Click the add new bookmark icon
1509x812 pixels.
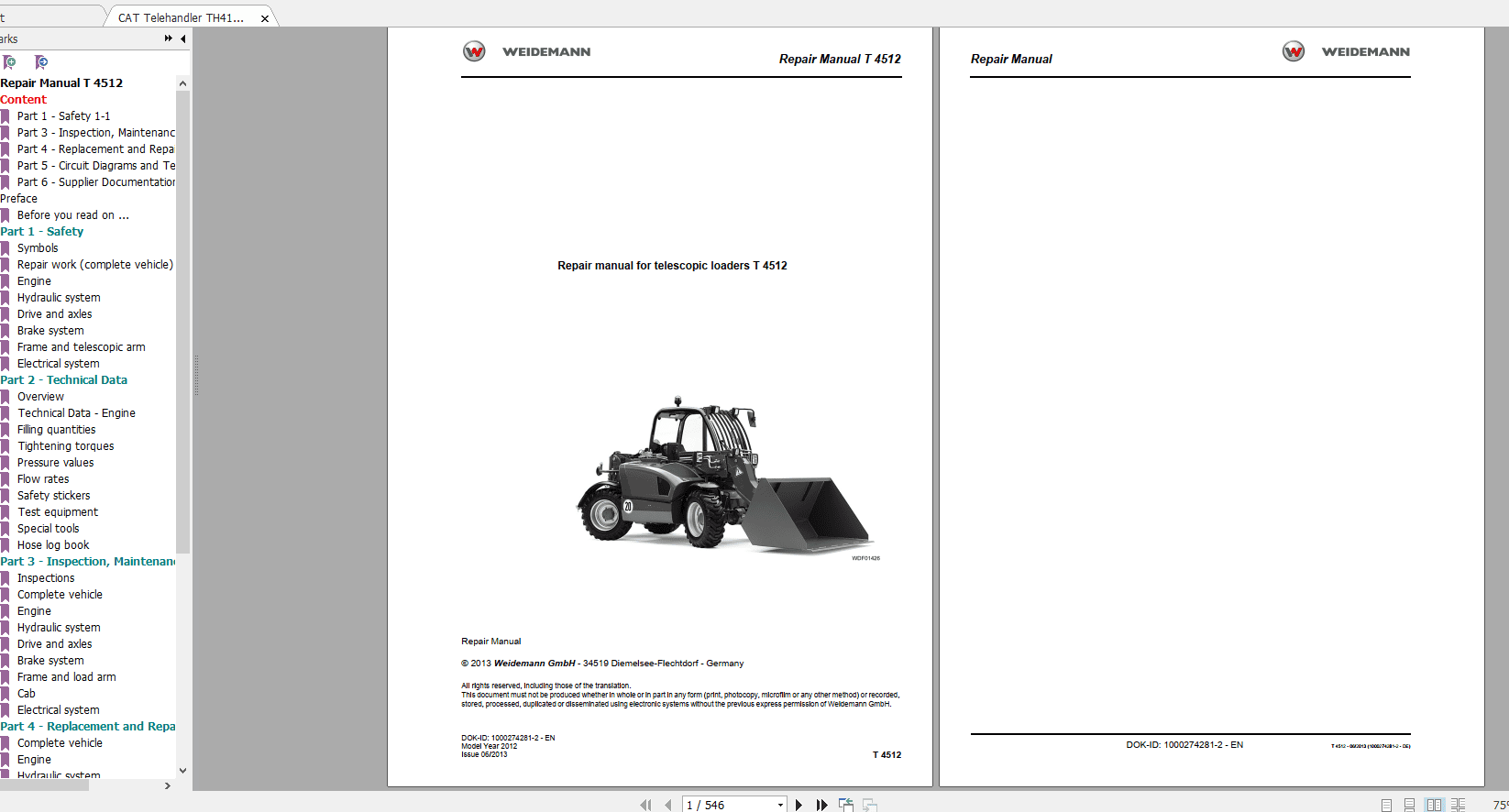(x=9, y=62)
